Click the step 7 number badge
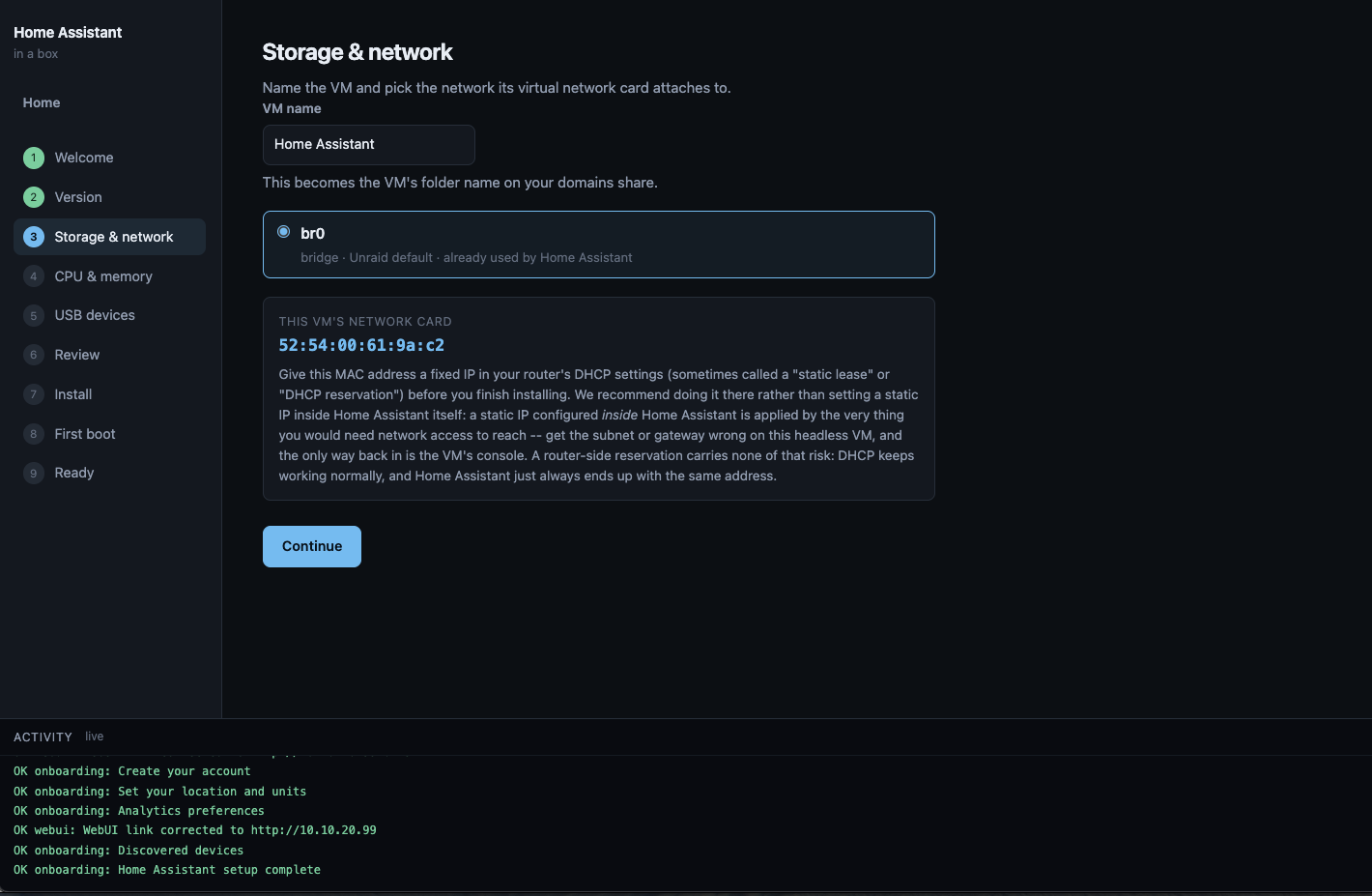 34,394
